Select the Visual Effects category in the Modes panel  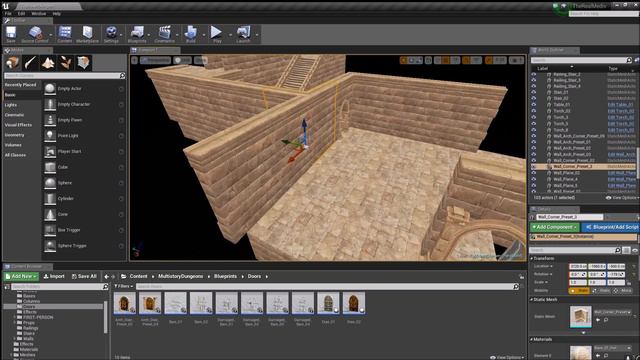tap(18, 125)
